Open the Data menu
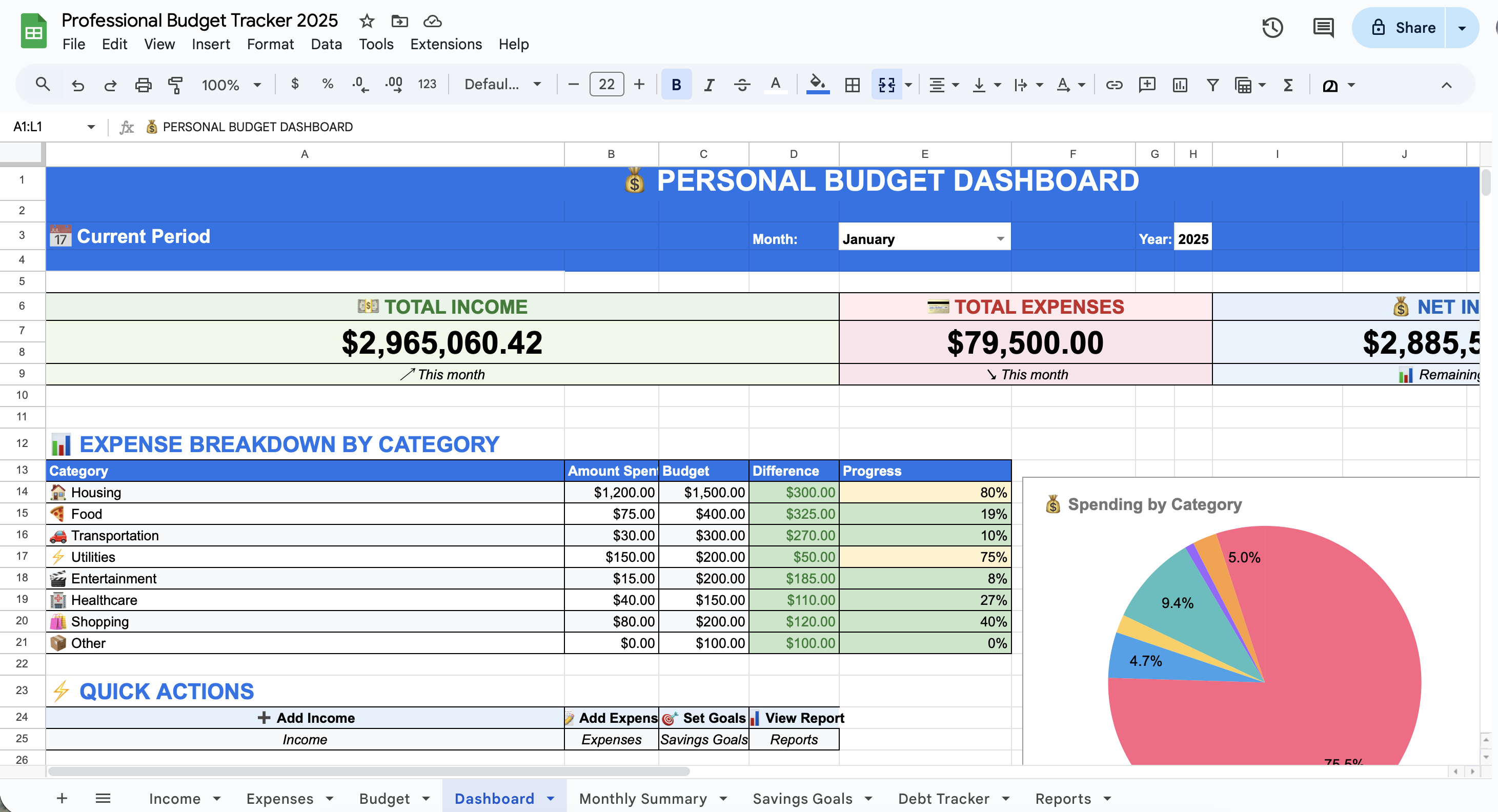 [x=326, y=44]
